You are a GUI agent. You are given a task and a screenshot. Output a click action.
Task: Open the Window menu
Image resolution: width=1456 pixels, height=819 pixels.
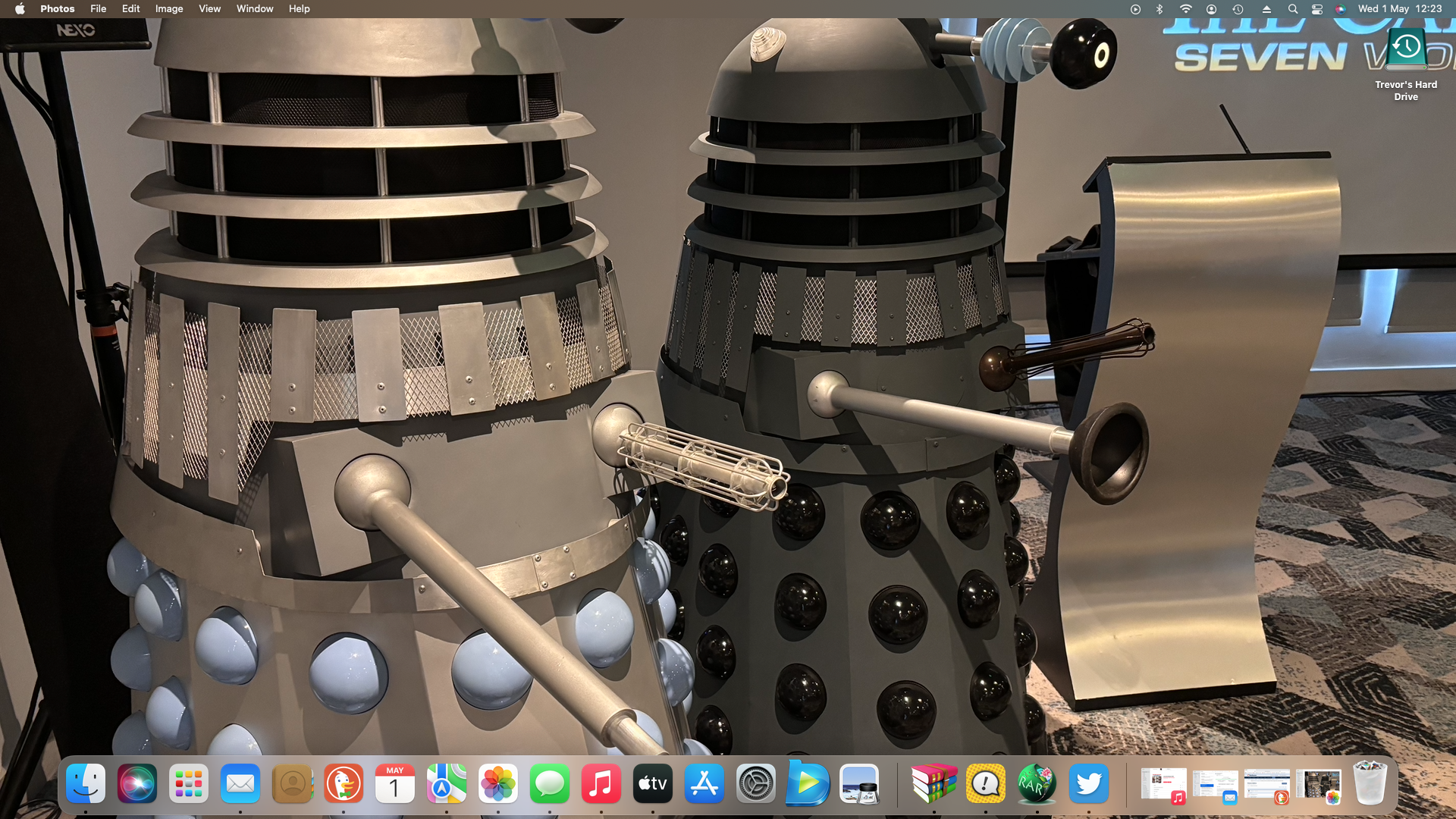click(x=255, y=9)
